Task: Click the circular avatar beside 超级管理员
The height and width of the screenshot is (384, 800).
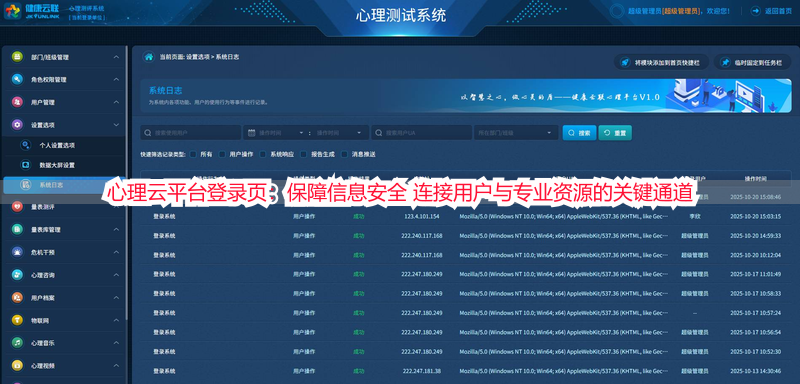Action: (x=617, y=11)
